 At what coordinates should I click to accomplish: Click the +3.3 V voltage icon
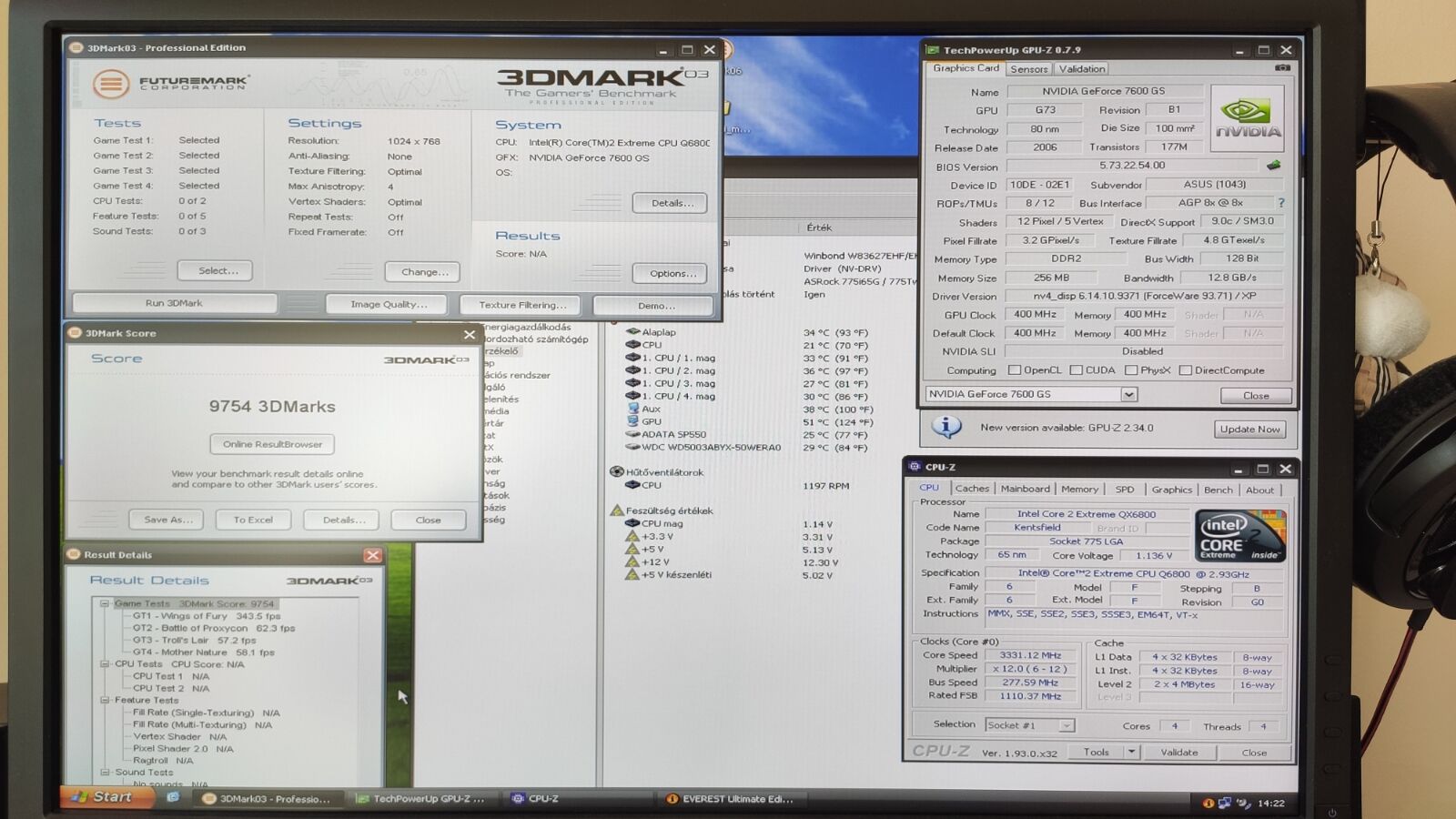coord(632,536)
